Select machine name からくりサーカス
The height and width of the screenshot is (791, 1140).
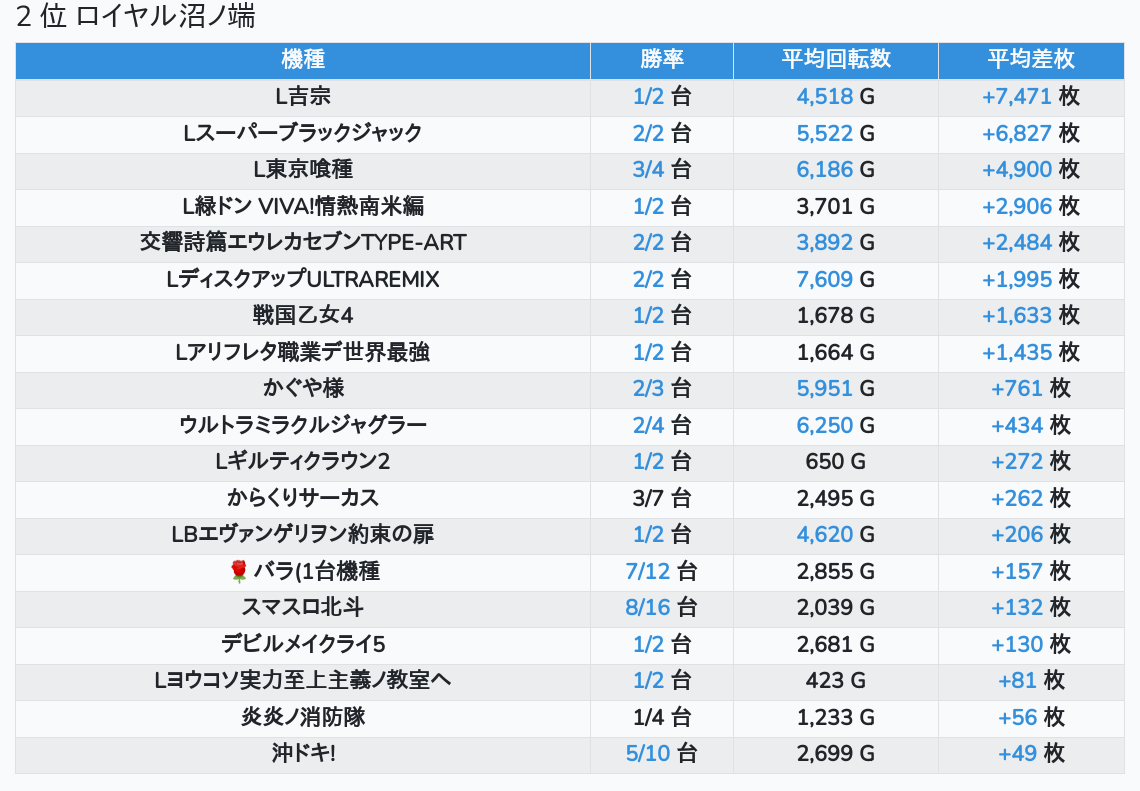[x=302, y=498]
